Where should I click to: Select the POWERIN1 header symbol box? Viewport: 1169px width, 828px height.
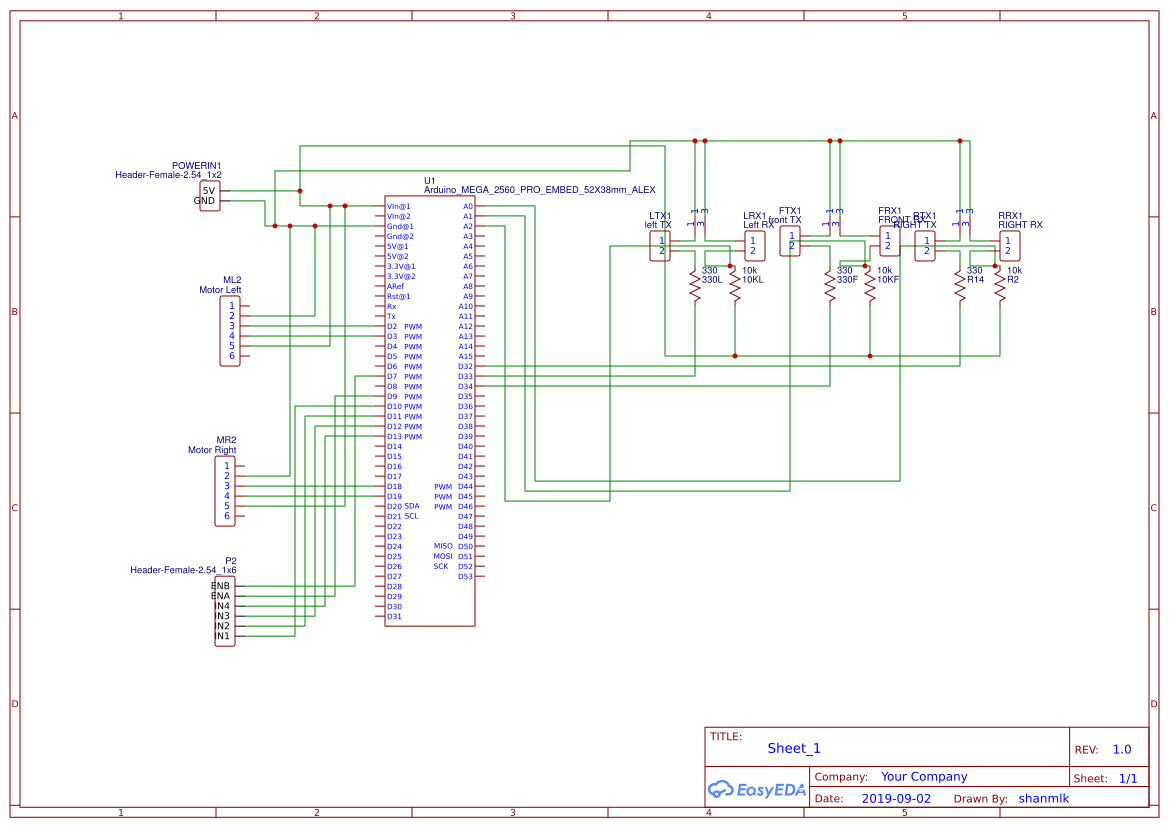pyautogui.click(x=210, y=196)
